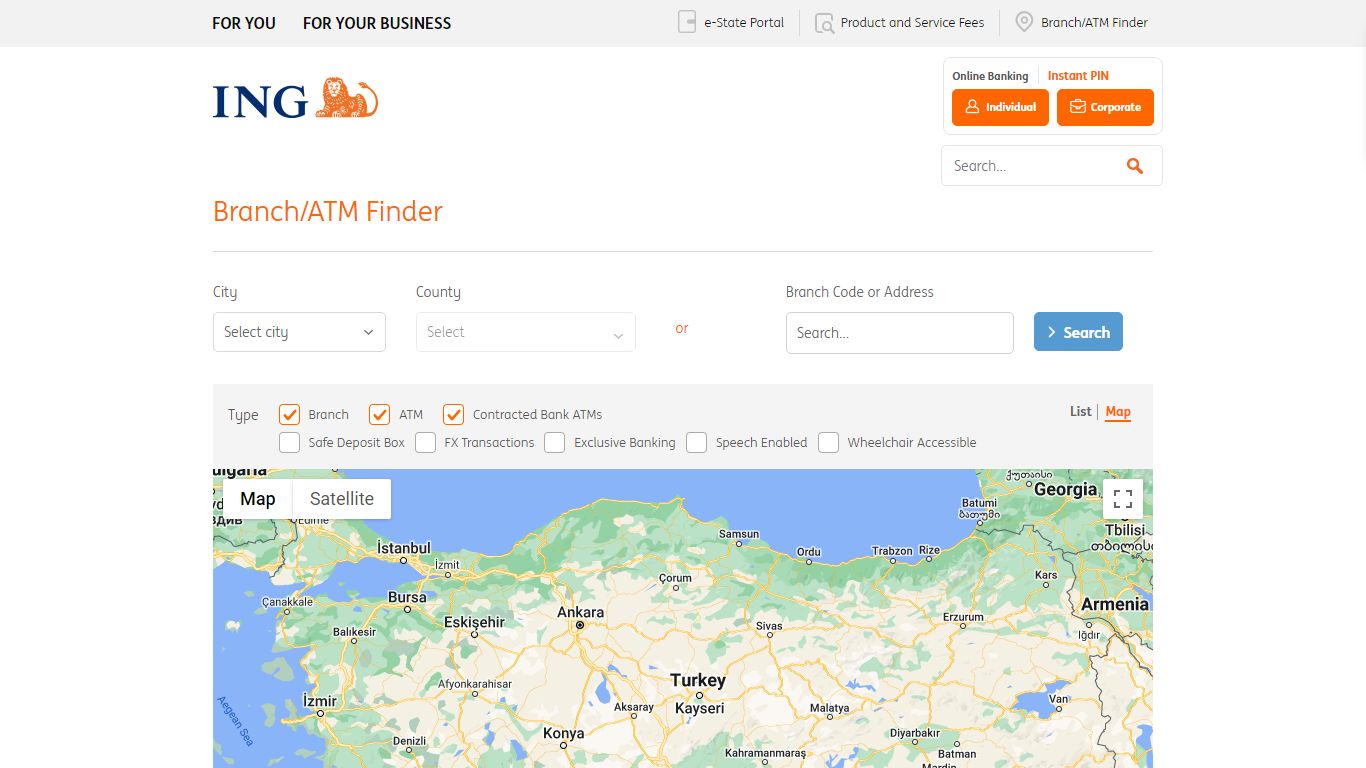
Task: Click Sivas label on the map
Action: pyautogui.click(x=769, y=626)
